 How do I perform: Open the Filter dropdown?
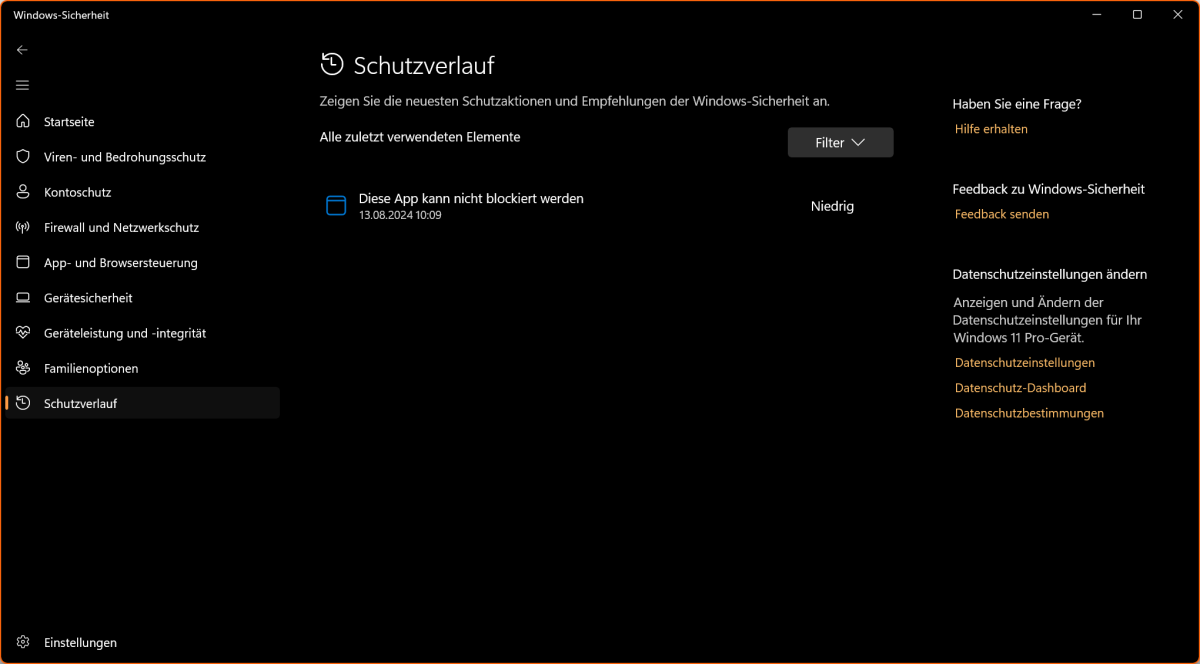(840, 142)
